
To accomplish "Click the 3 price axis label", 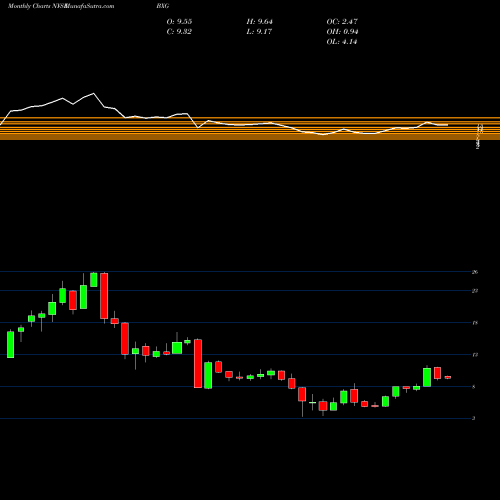I will 474,418.
